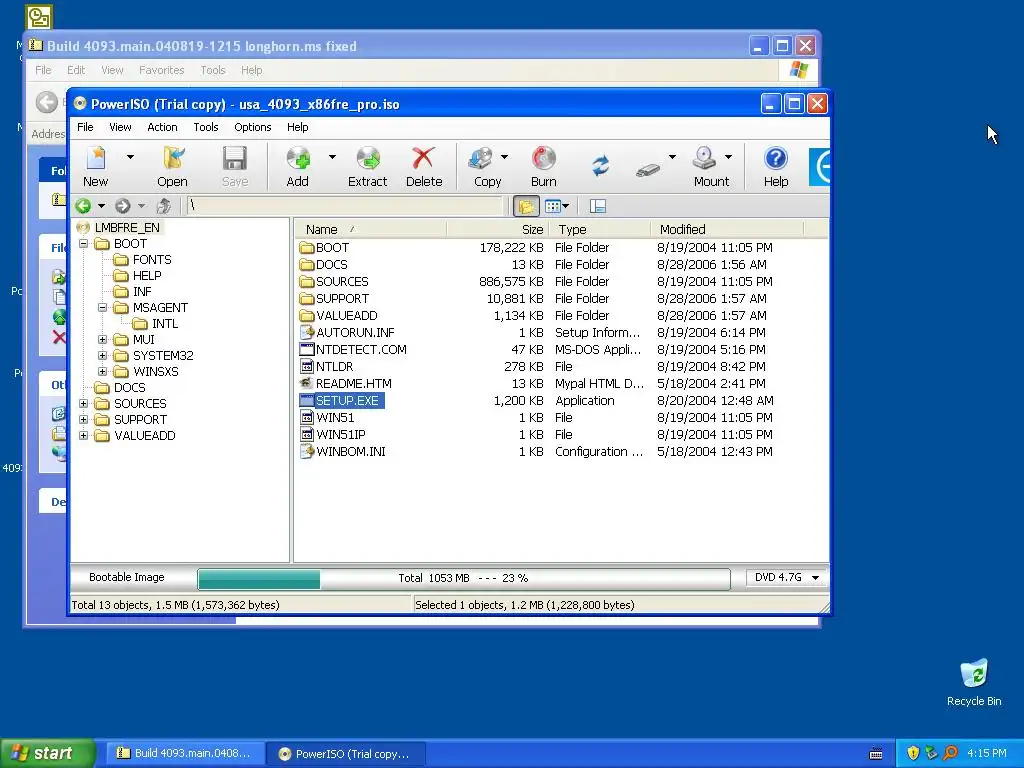Open the Windows Start button
1024x768 pixels.
coord(47,753)
